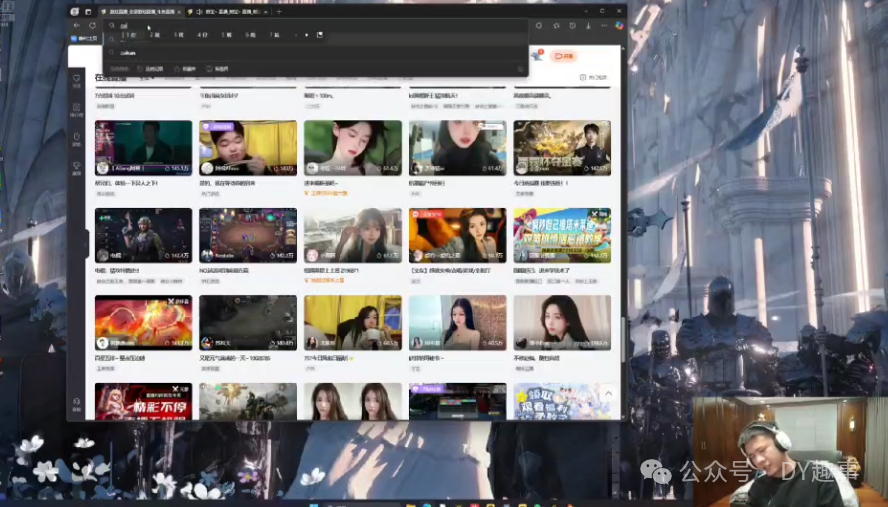Open the Copilot icon in the toolbar

click(619, 25)
